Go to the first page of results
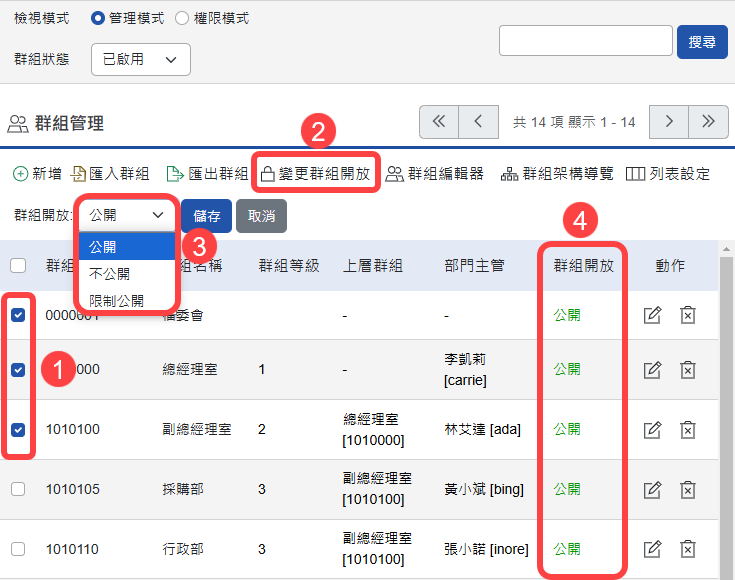This screenshot has height=580, width=735. coord(438,122)
